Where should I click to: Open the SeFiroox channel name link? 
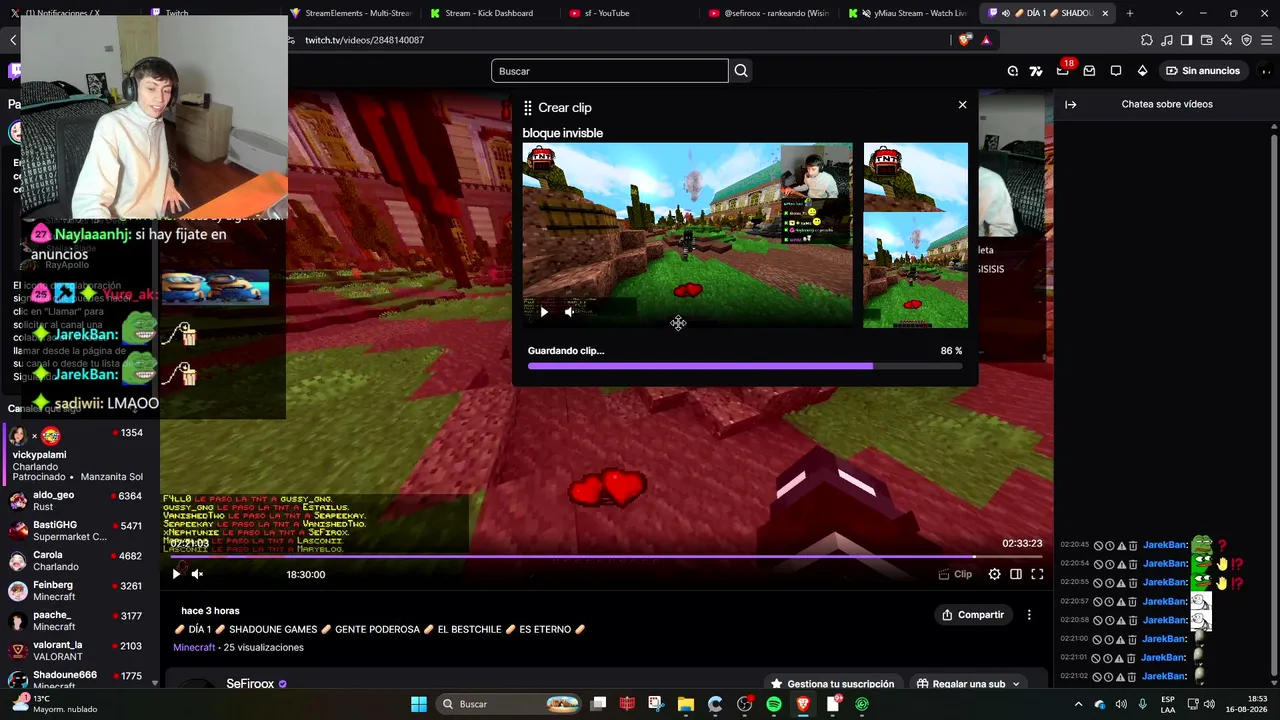[250, 684]
